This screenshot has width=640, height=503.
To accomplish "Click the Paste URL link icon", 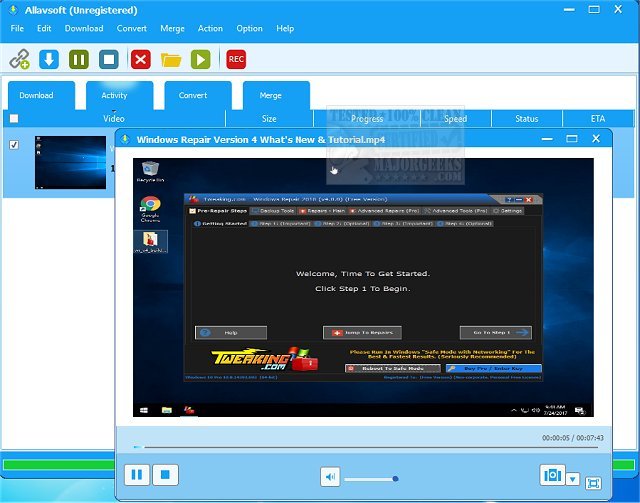I will (19, 59).
